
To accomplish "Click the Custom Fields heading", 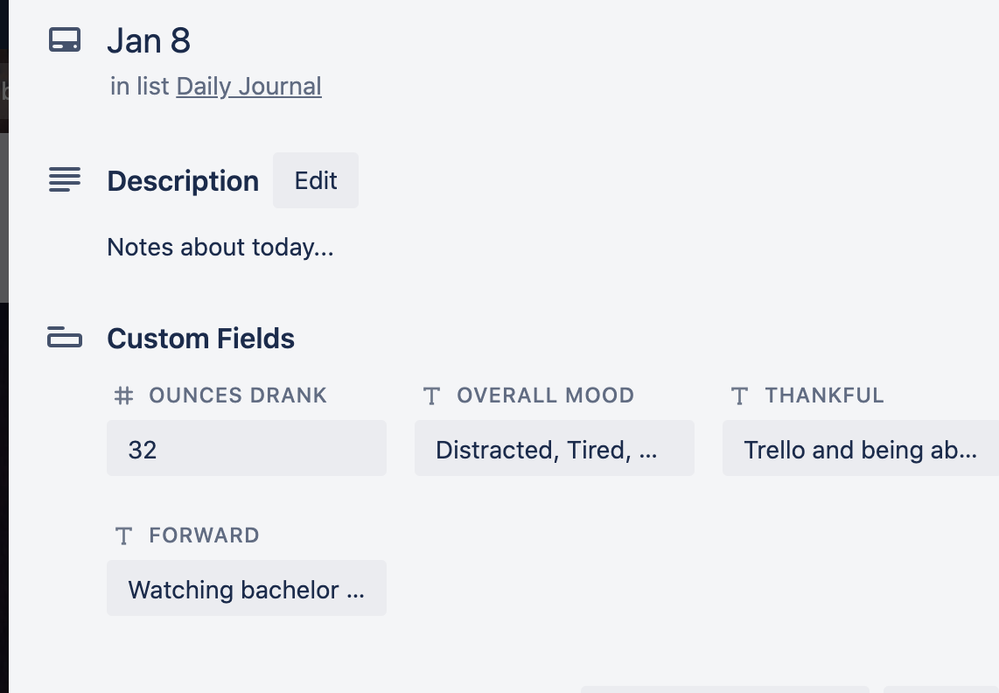I will (x=201, y=339).
